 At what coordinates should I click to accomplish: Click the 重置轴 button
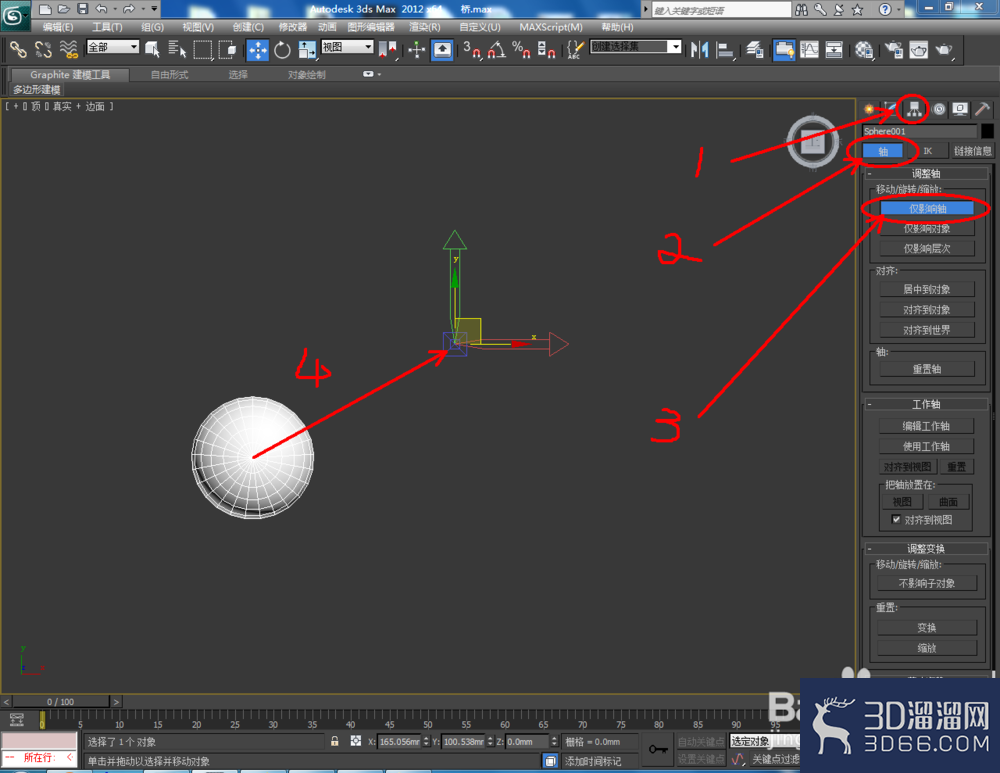click(927, 369)
